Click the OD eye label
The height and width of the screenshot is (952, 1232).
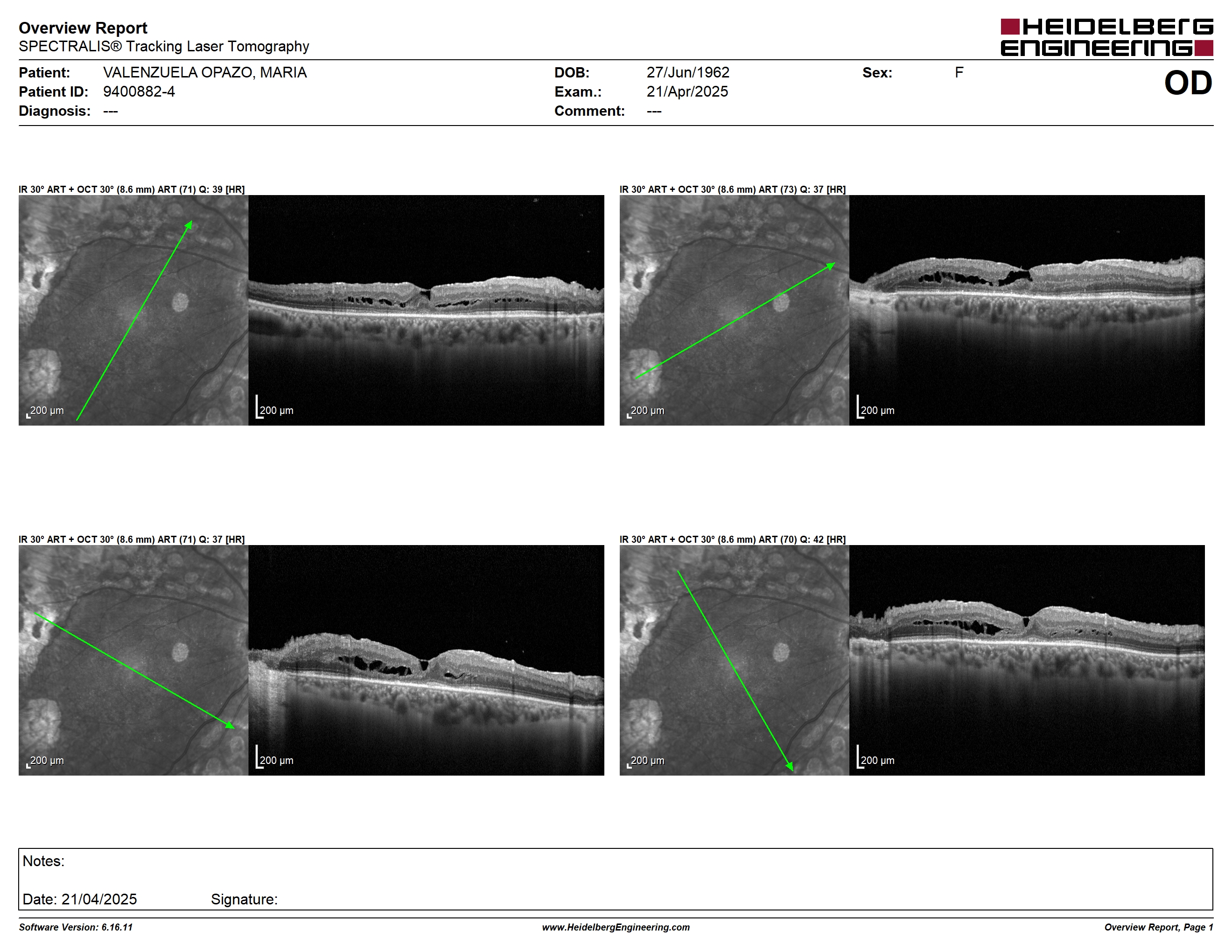[1188, 83]
